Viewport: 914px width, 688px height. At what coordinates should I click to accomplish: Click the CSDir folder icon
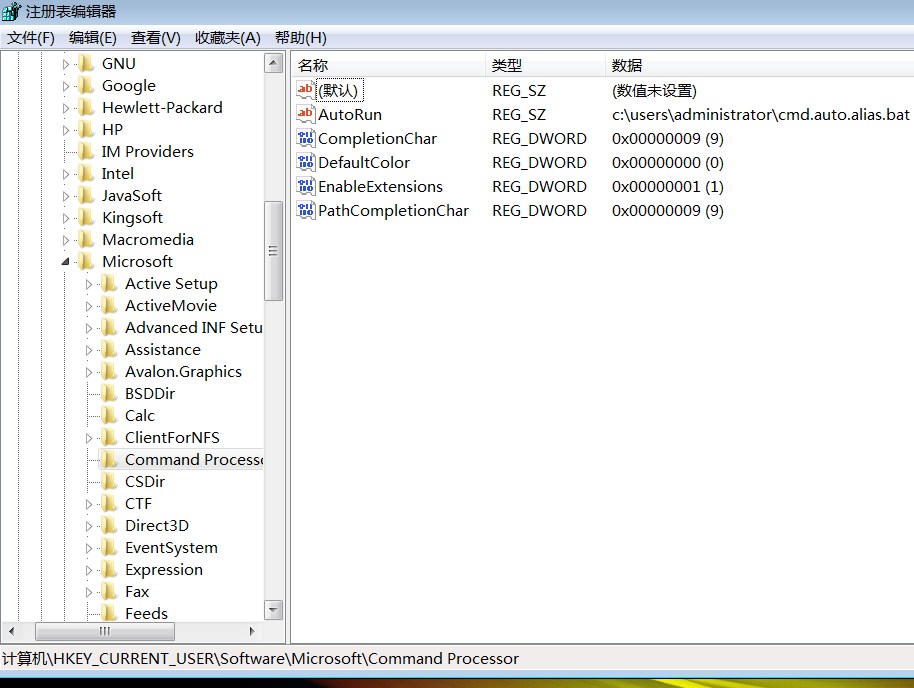tap(109, 482)
